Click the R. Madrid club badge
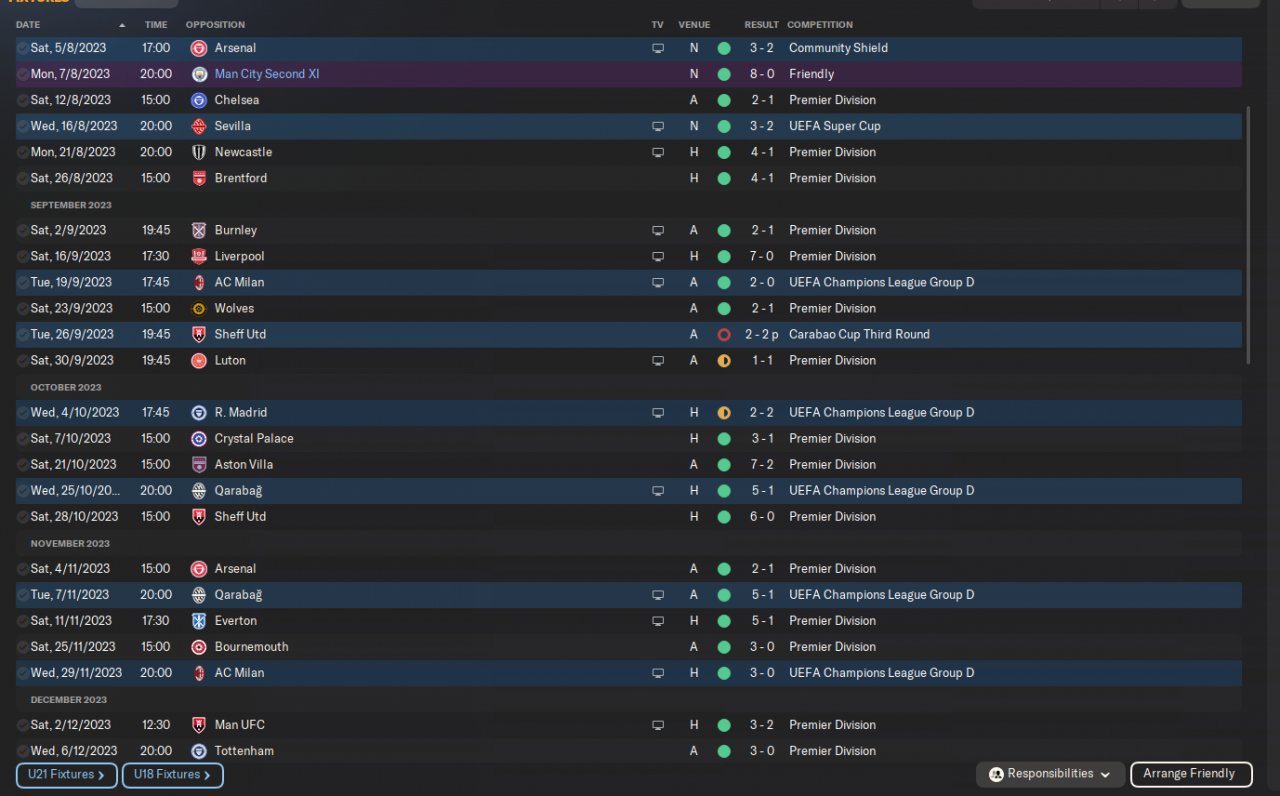The image size is (1280, 796). coord(199,412)
